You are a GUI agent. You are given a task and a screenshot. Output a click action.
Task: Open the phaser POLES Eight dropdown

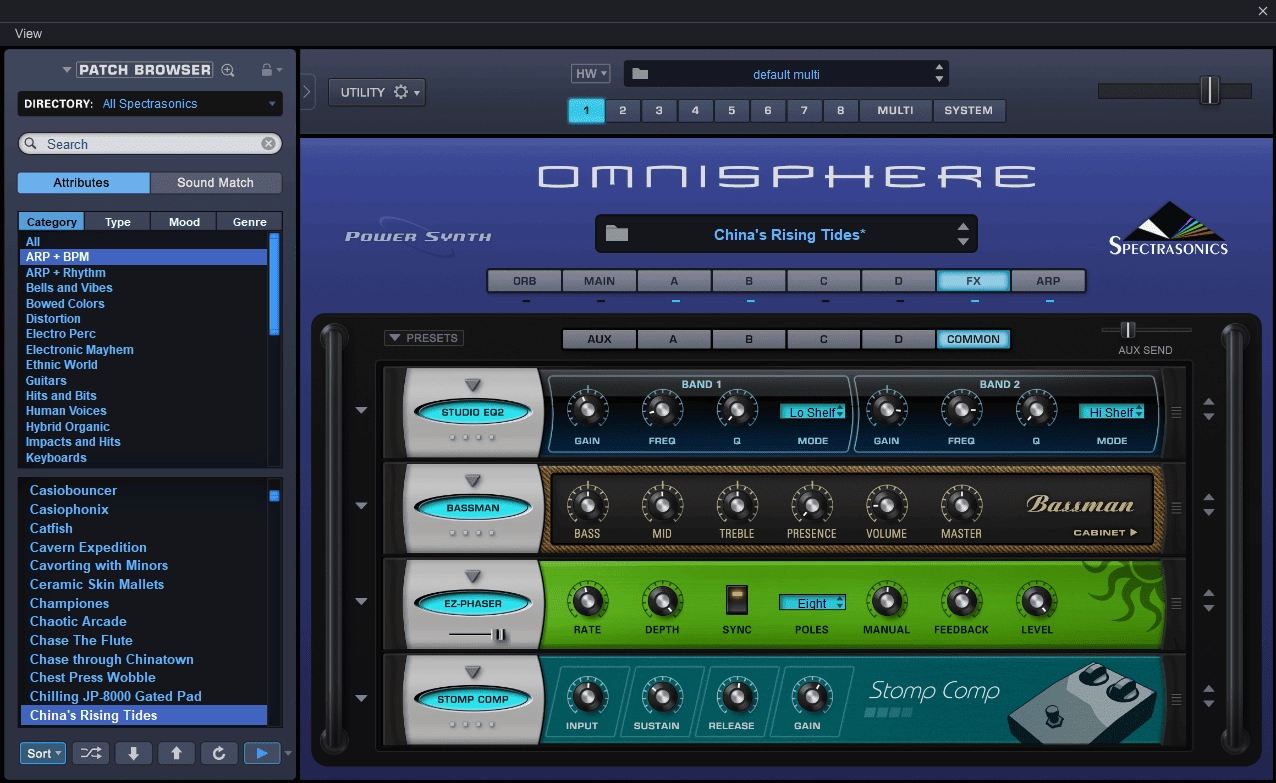812,603
